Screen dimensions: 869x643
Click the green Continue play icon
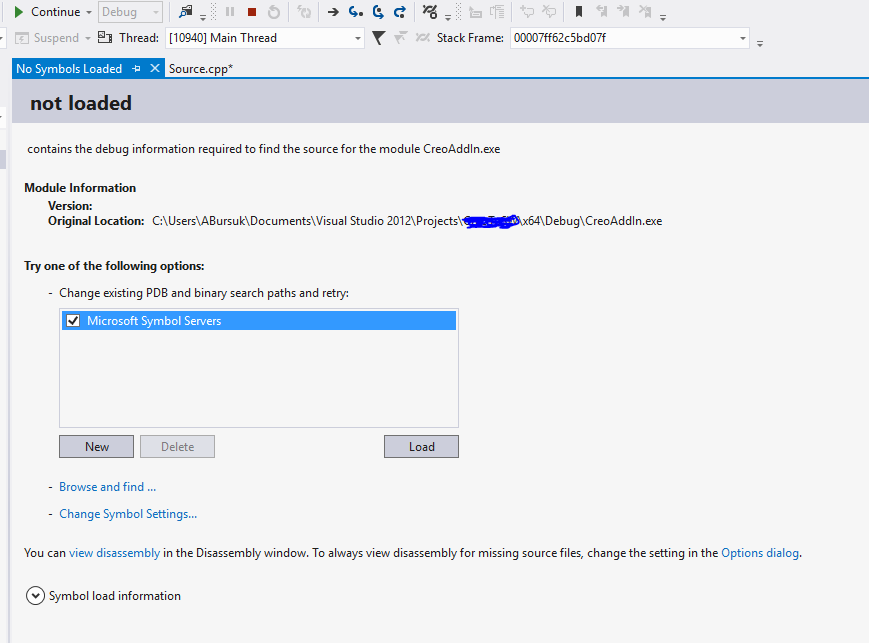tap(18, 12)
